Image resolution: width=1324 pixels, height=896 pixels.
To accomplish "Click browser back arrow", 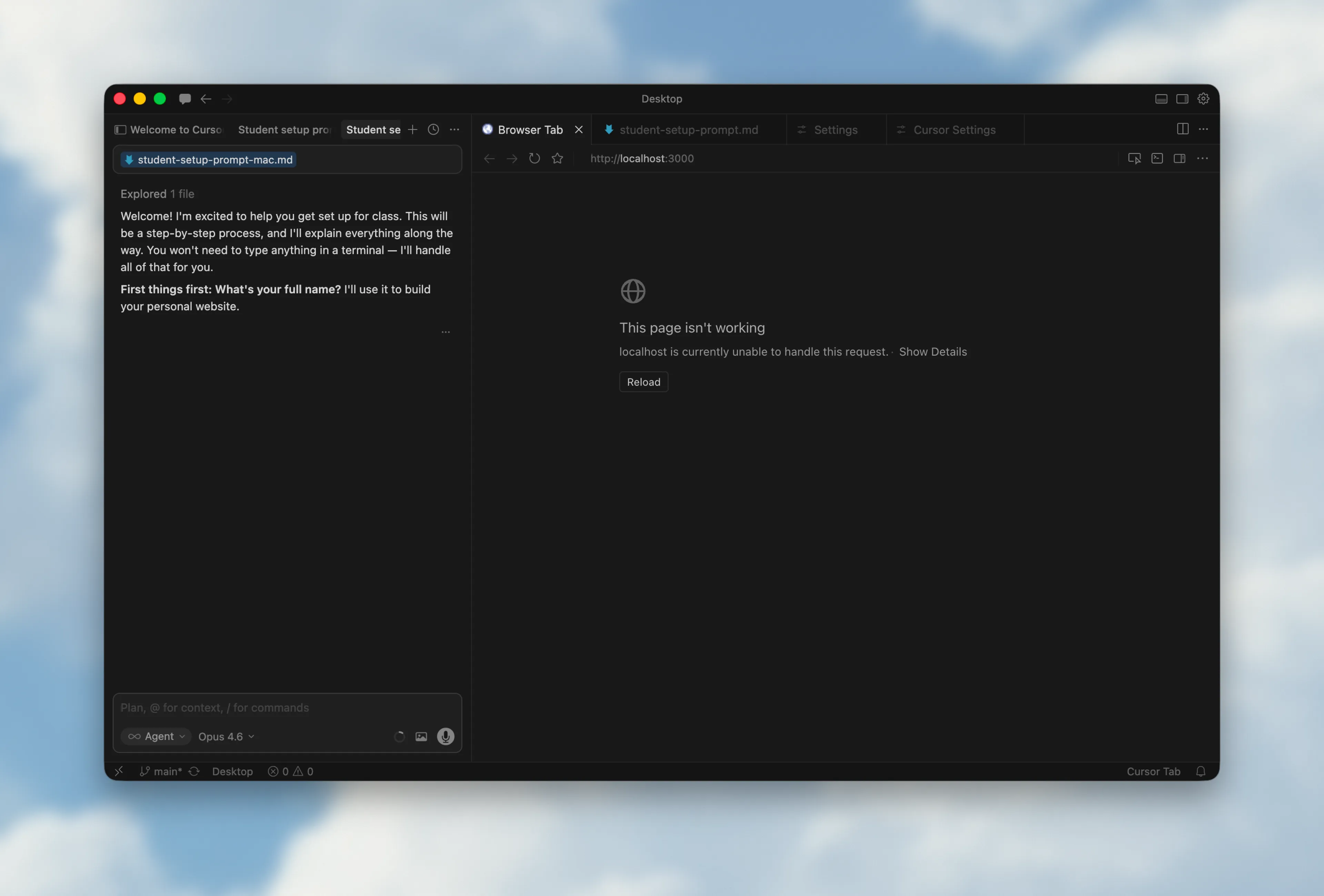I will 489,159.
